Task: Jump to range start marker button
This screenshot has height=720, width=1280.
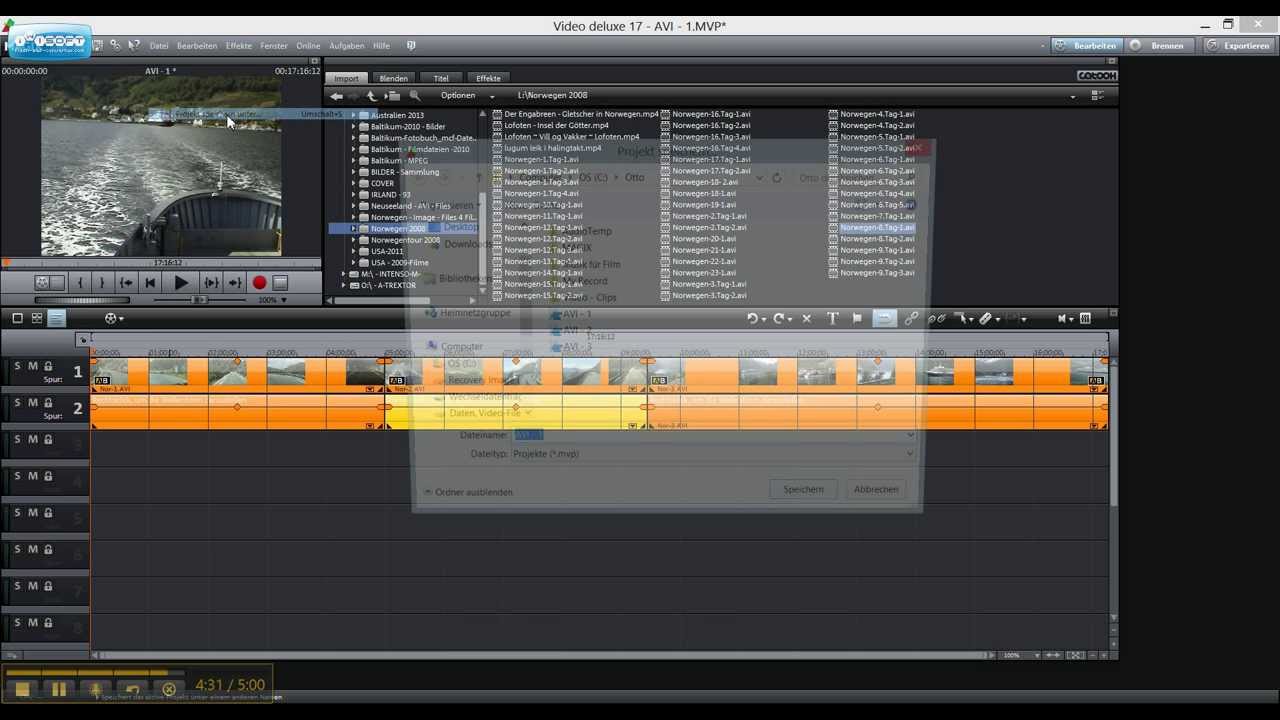Action: [126, 283]
